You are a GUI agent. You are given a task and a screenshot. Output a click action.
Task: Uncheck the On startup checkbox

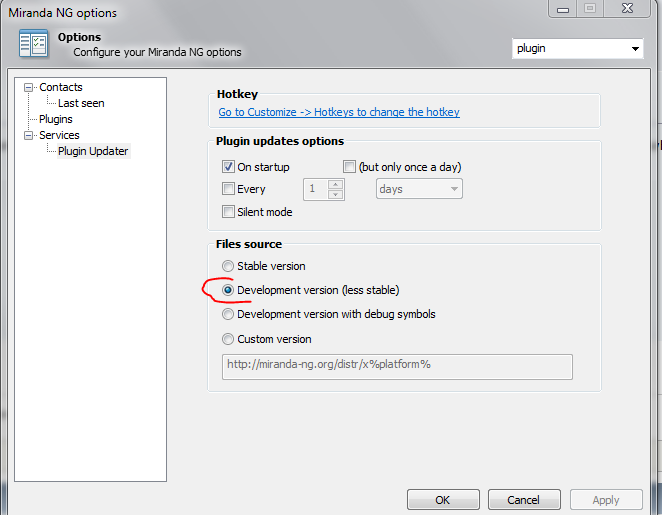pyautogui.click(x=228, y=167)
